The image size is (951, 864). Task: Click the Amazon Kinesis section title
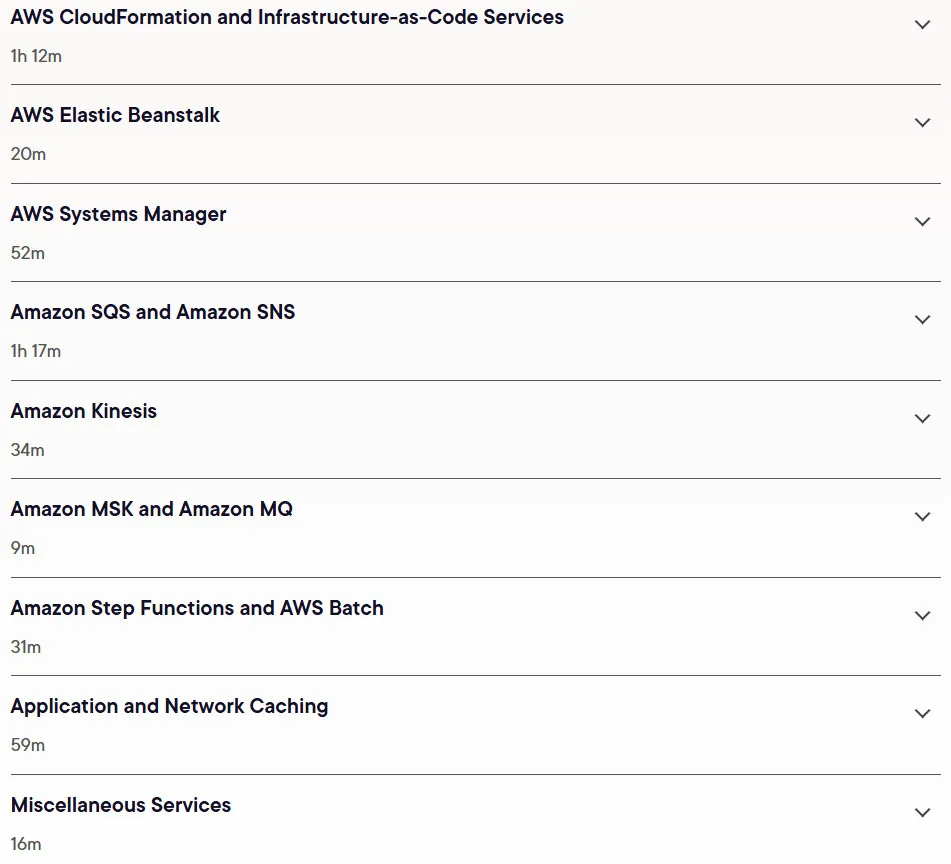[84, 411]
